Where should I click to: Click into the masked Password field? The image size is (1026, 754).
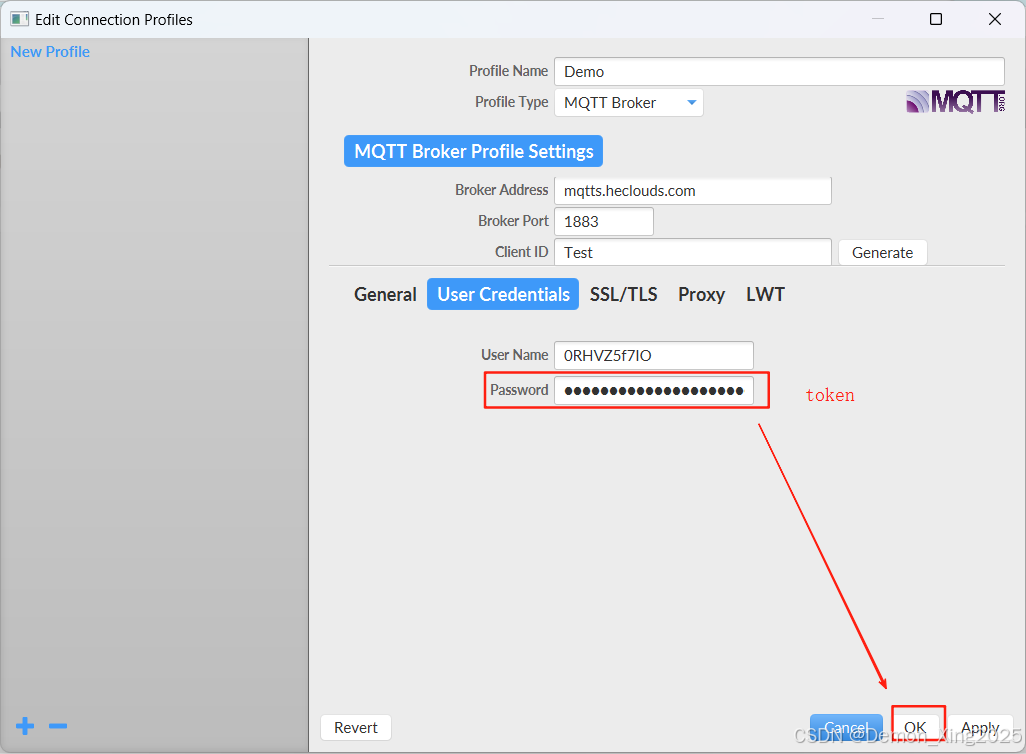point(654,391)
